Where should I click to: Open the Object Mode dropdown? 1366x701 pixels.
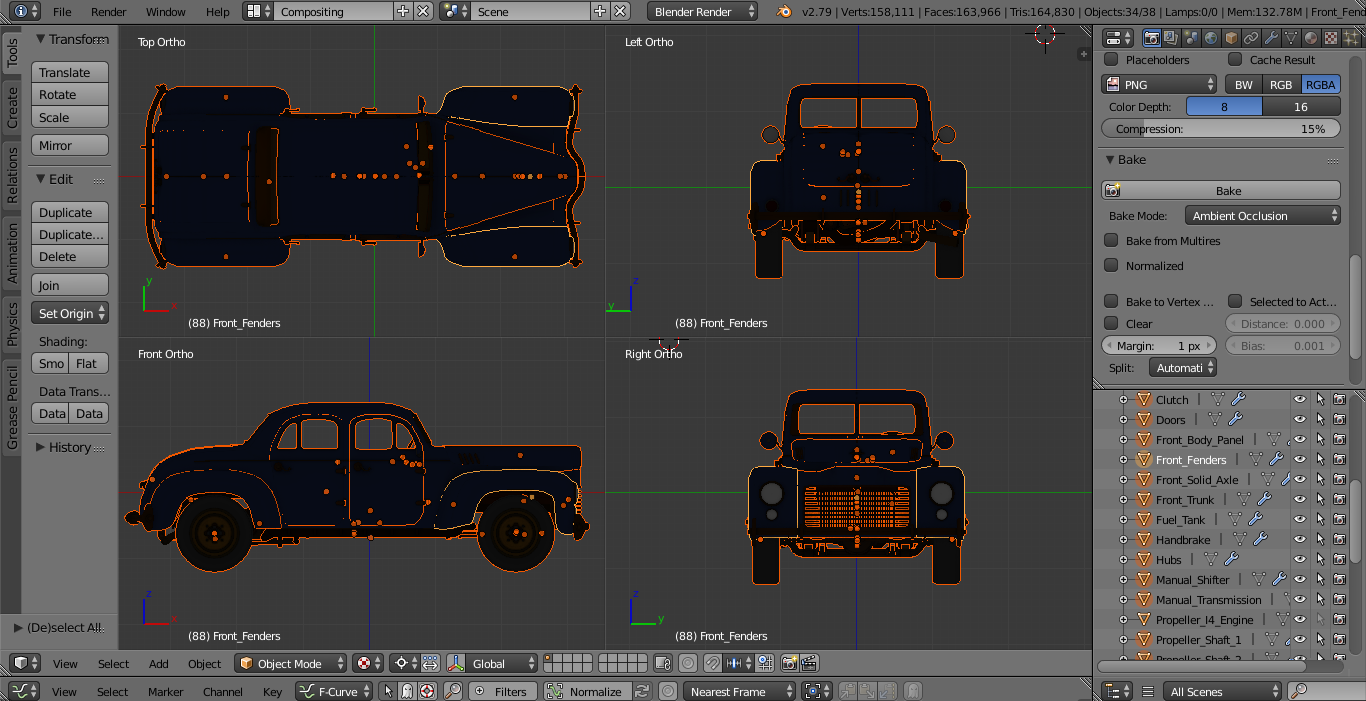click(x=291, y=663)
